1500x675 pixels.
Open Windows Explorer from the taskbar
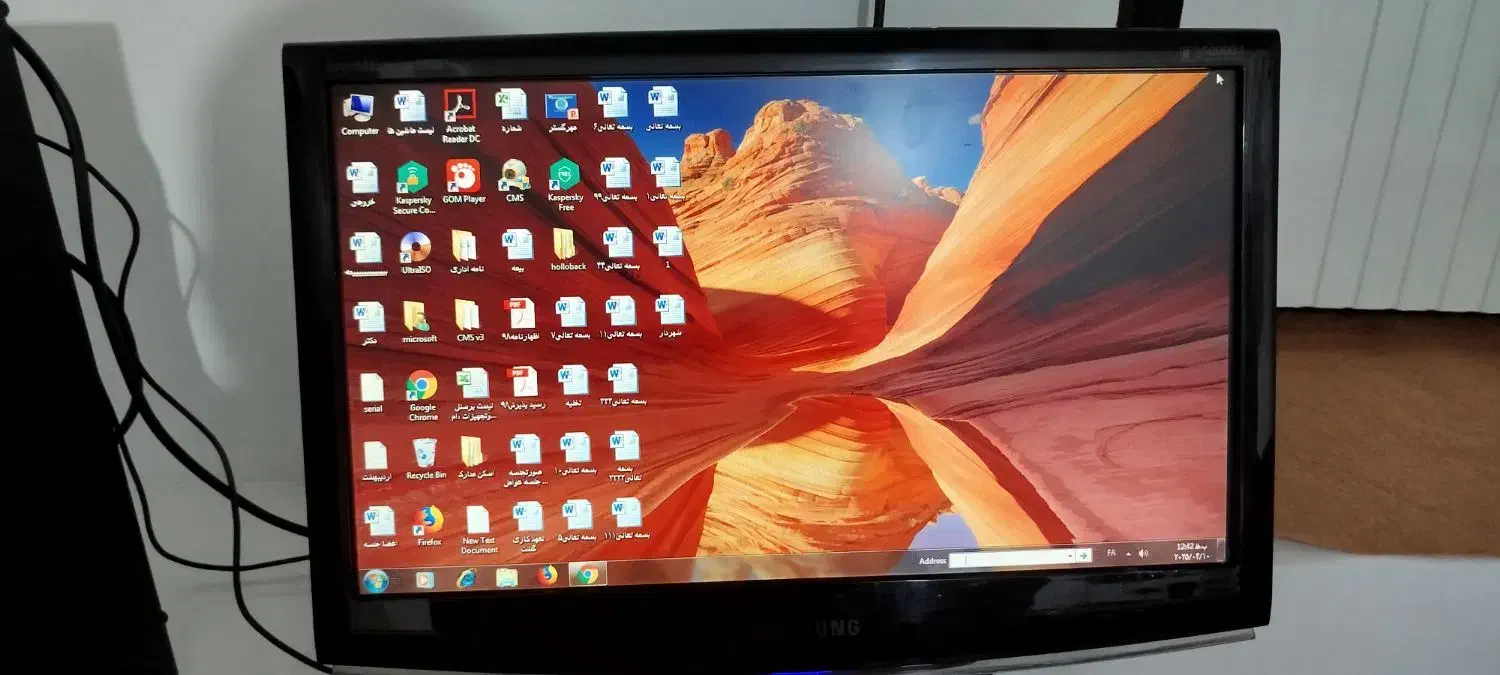click(507, 577)
